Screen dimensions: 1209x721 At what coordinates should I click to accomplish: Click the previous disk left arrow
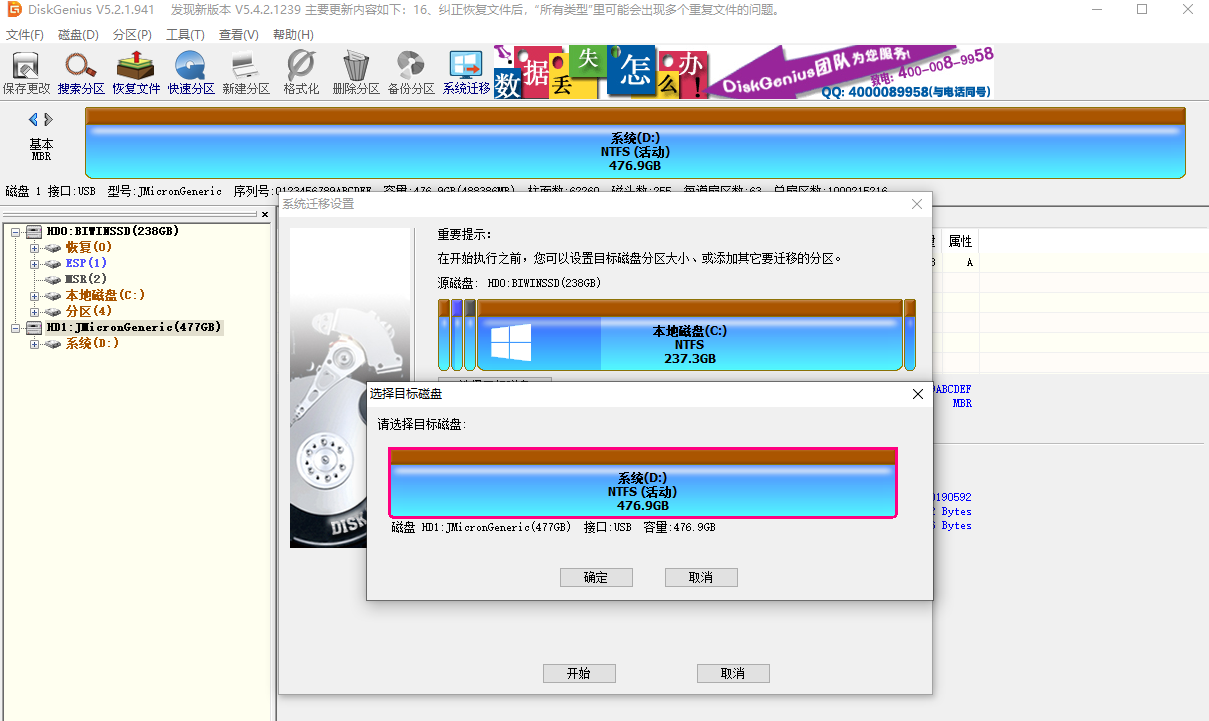coord(34,120)
